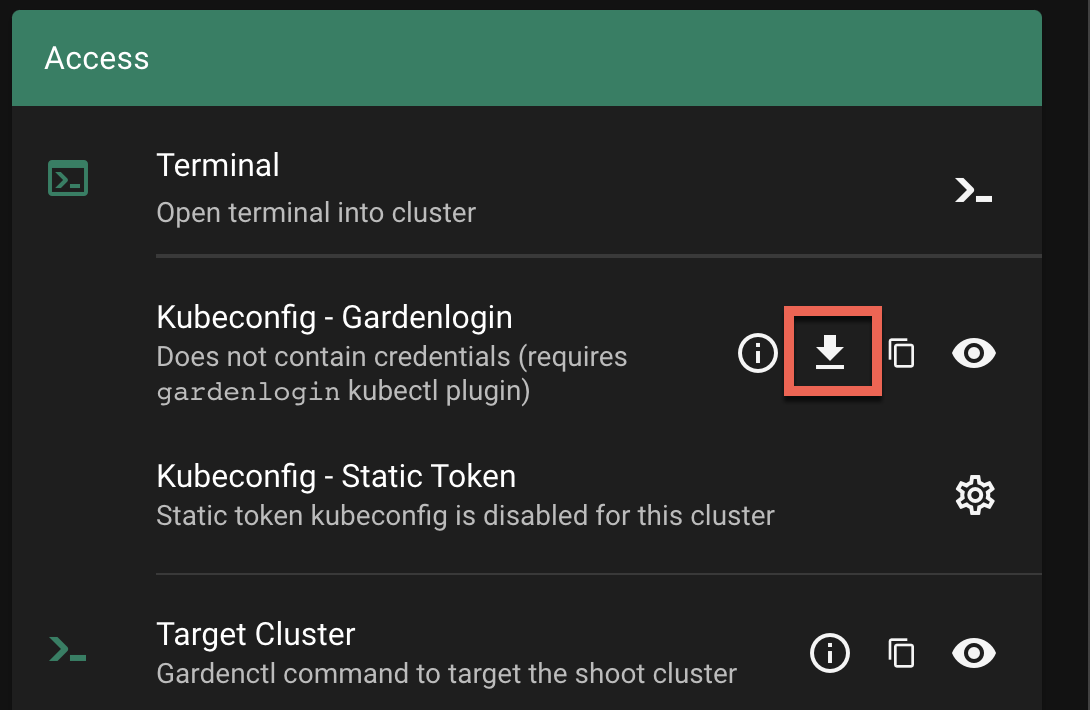Reveal the Target Cluster gardenctl command
Viewport: 1090px width, 710px height.
pyautogui.click(x=973, y=653)
